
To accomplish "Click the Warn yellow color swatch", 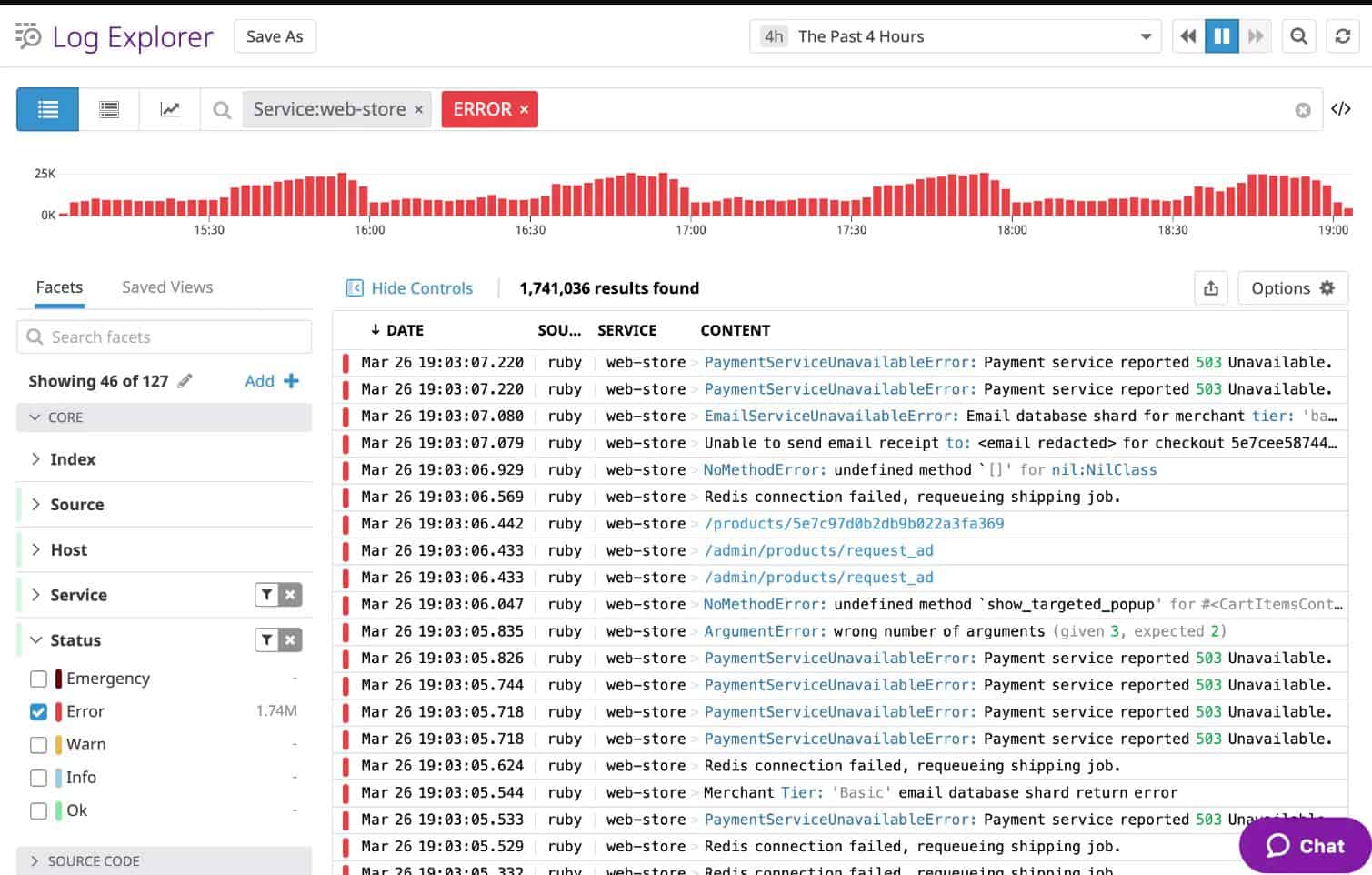I will 59,745.
